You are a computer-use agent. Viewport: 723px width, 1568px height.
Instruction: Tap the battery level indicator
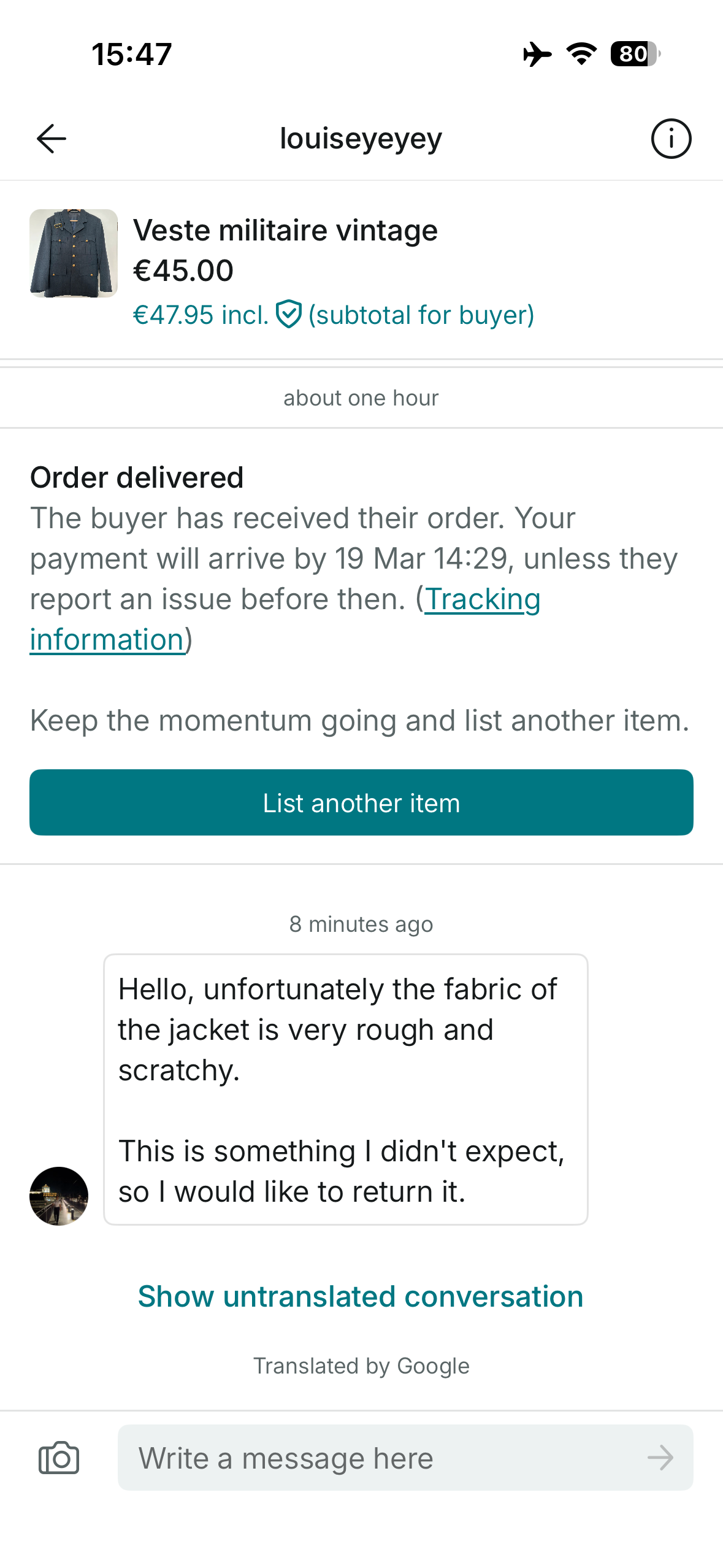[635, 54]
